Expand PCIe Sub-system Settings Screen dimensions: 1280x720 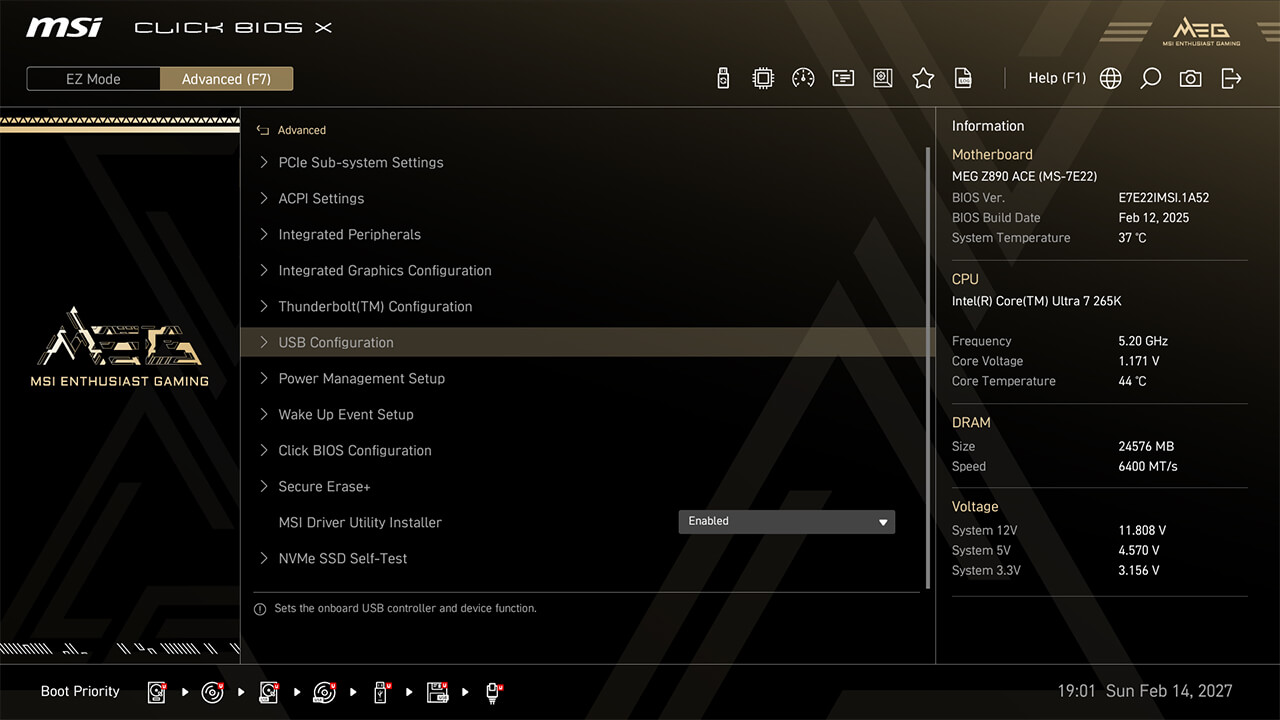click(x=360, y=162)
